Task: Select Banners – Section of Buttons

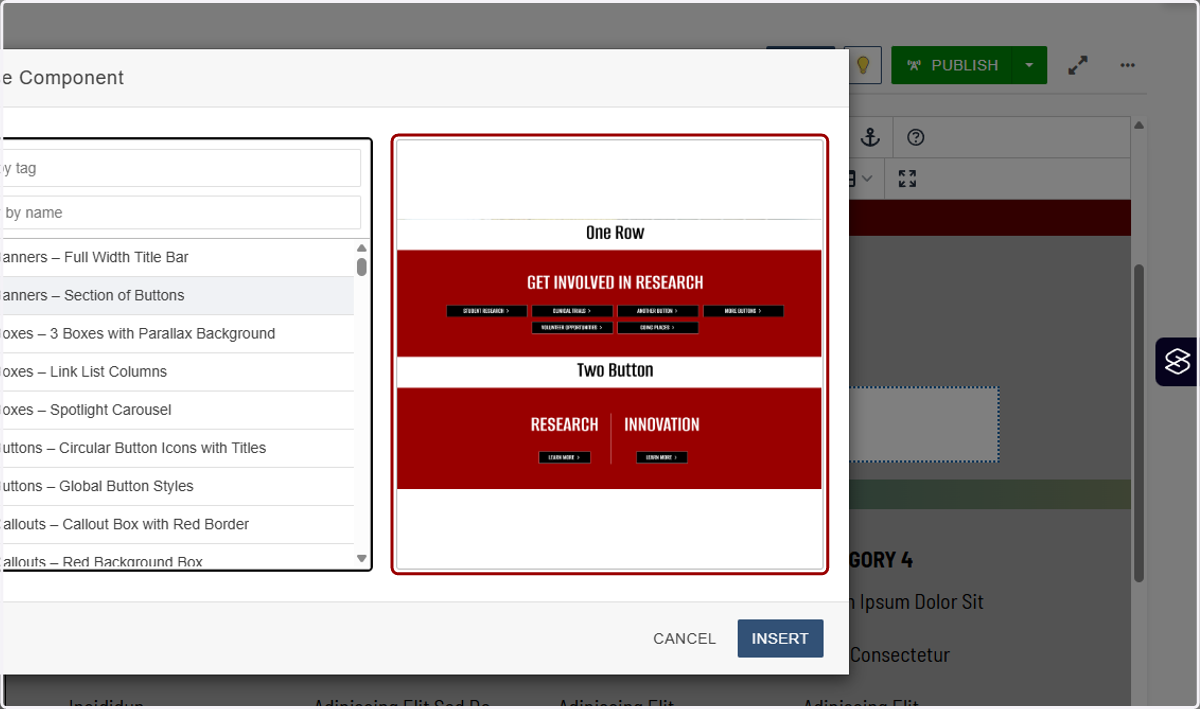Action: (177, 295)
